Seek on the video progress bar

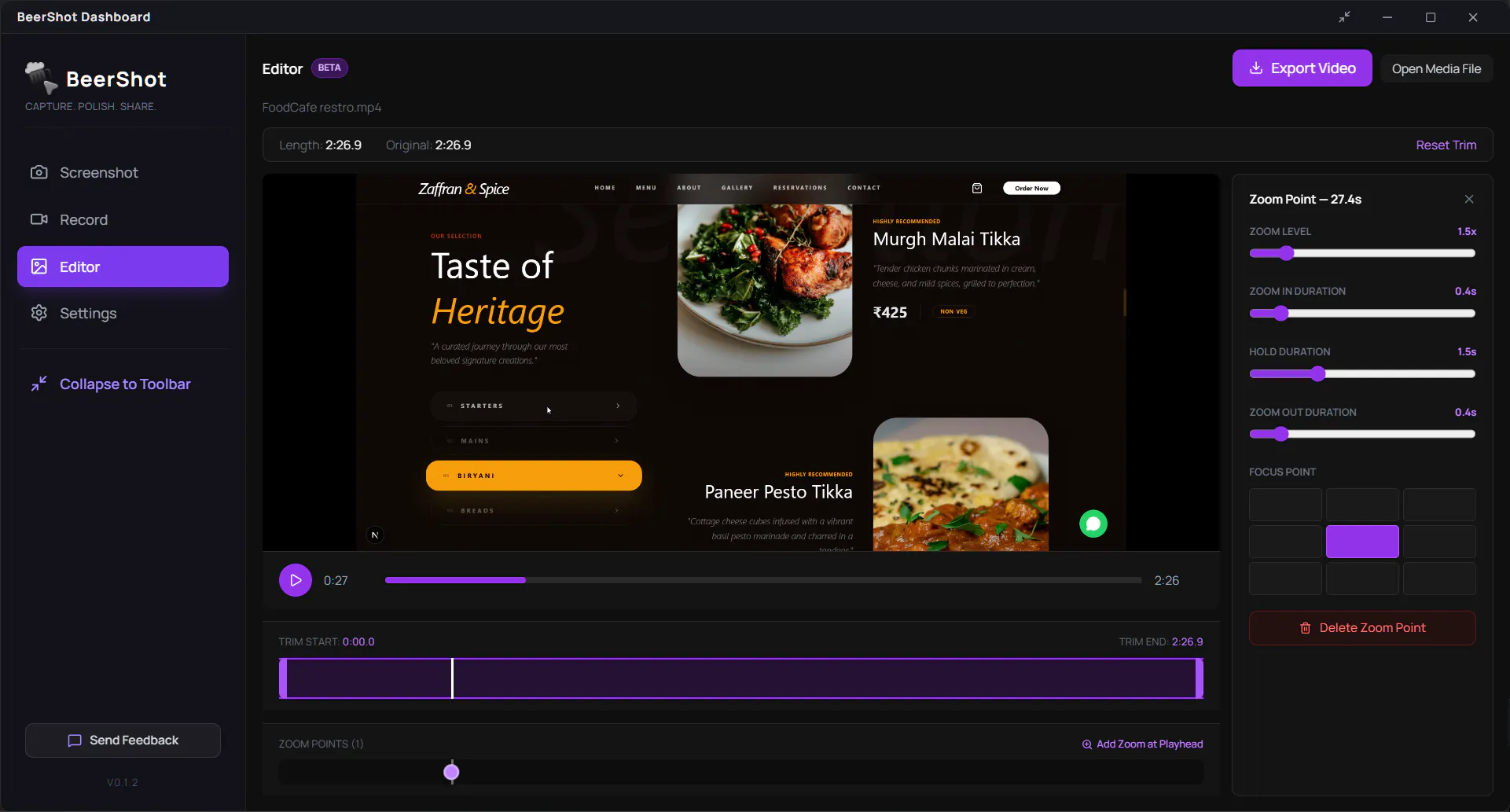click(x=763, y=581)
